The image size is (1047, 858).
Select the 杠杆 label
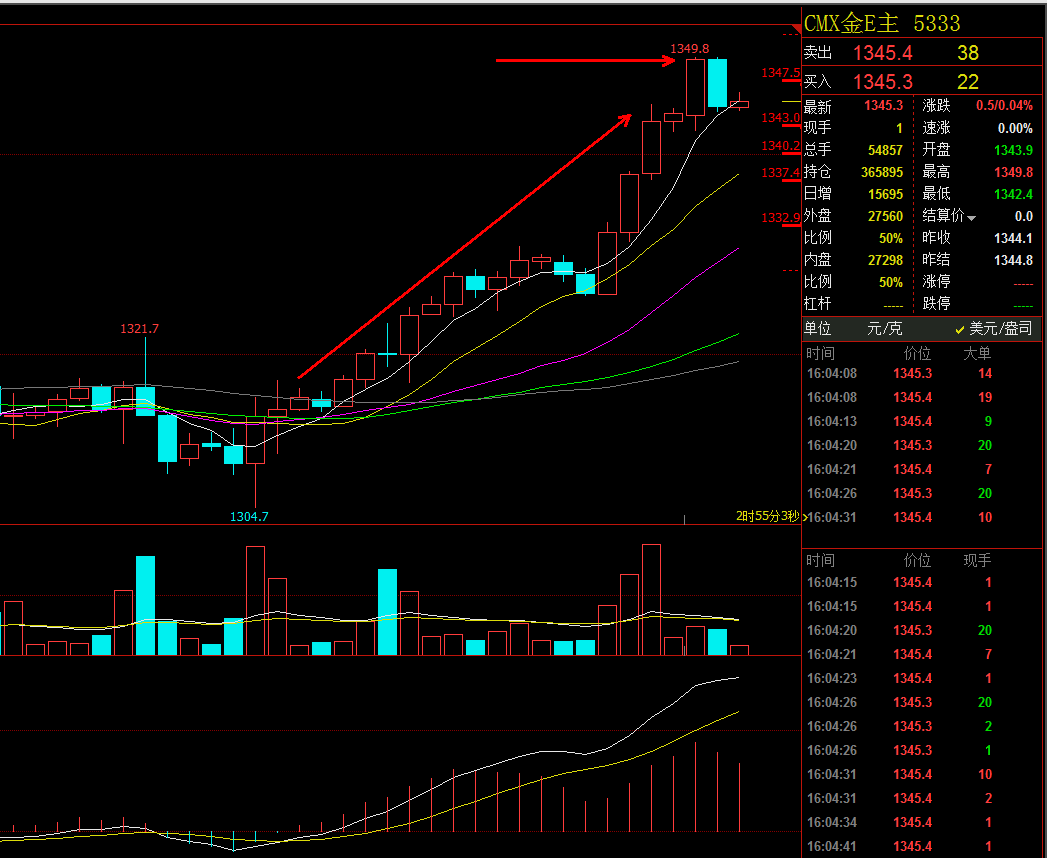(817, 304)
